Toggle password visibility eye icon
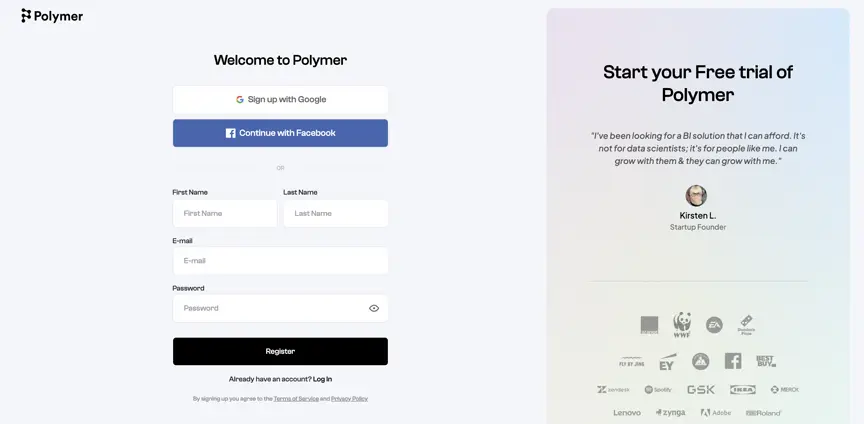 (374, 308)
